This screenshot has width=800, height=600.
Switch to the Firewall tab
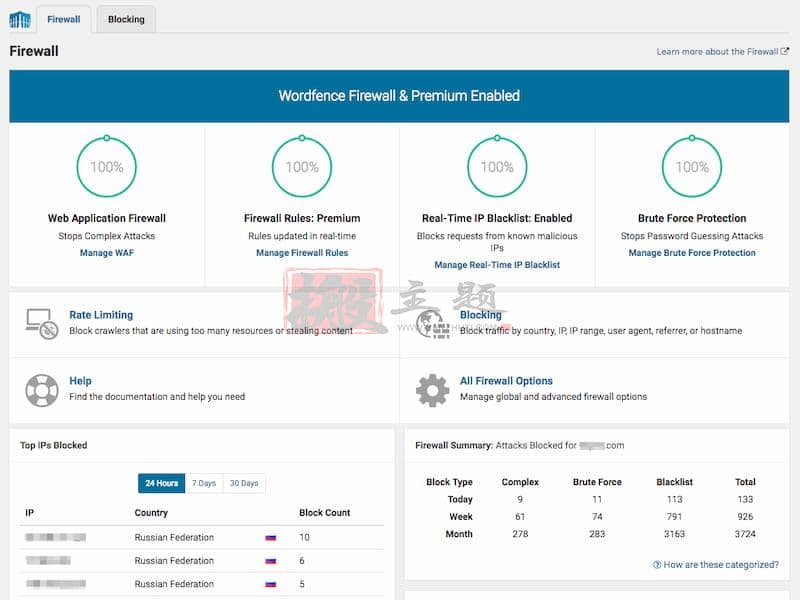64,19
